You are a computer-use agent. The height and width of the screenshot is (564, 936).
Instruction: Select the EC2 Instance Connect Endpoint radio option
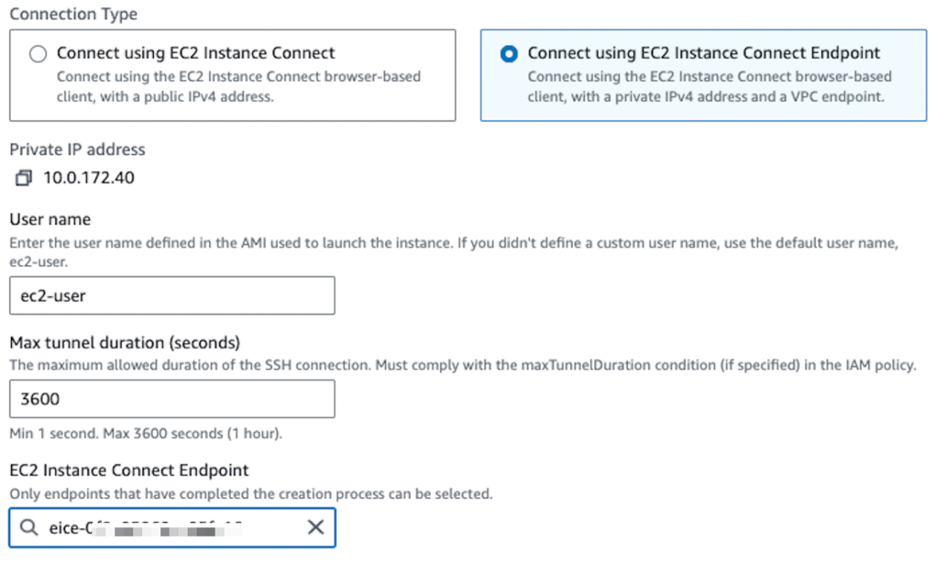[509, 54]
